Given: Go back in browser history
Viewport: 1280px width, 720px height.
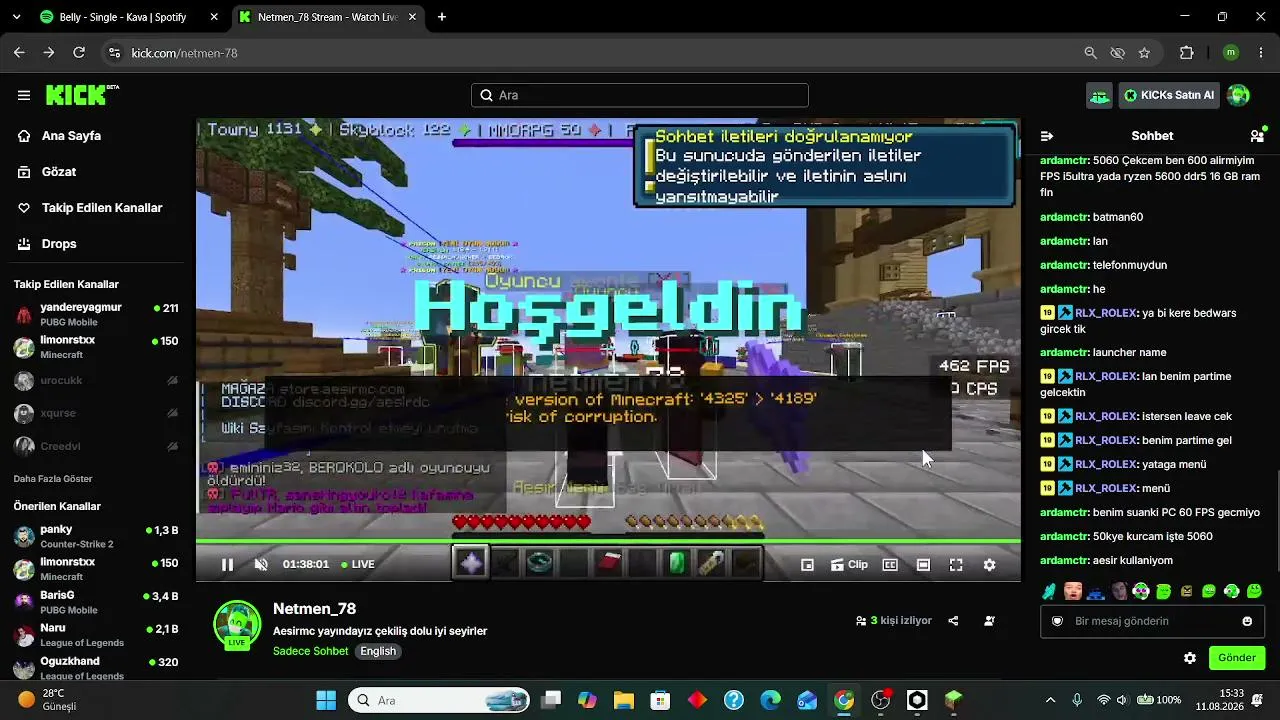Looking at the screenshot, I should (19, 53).
